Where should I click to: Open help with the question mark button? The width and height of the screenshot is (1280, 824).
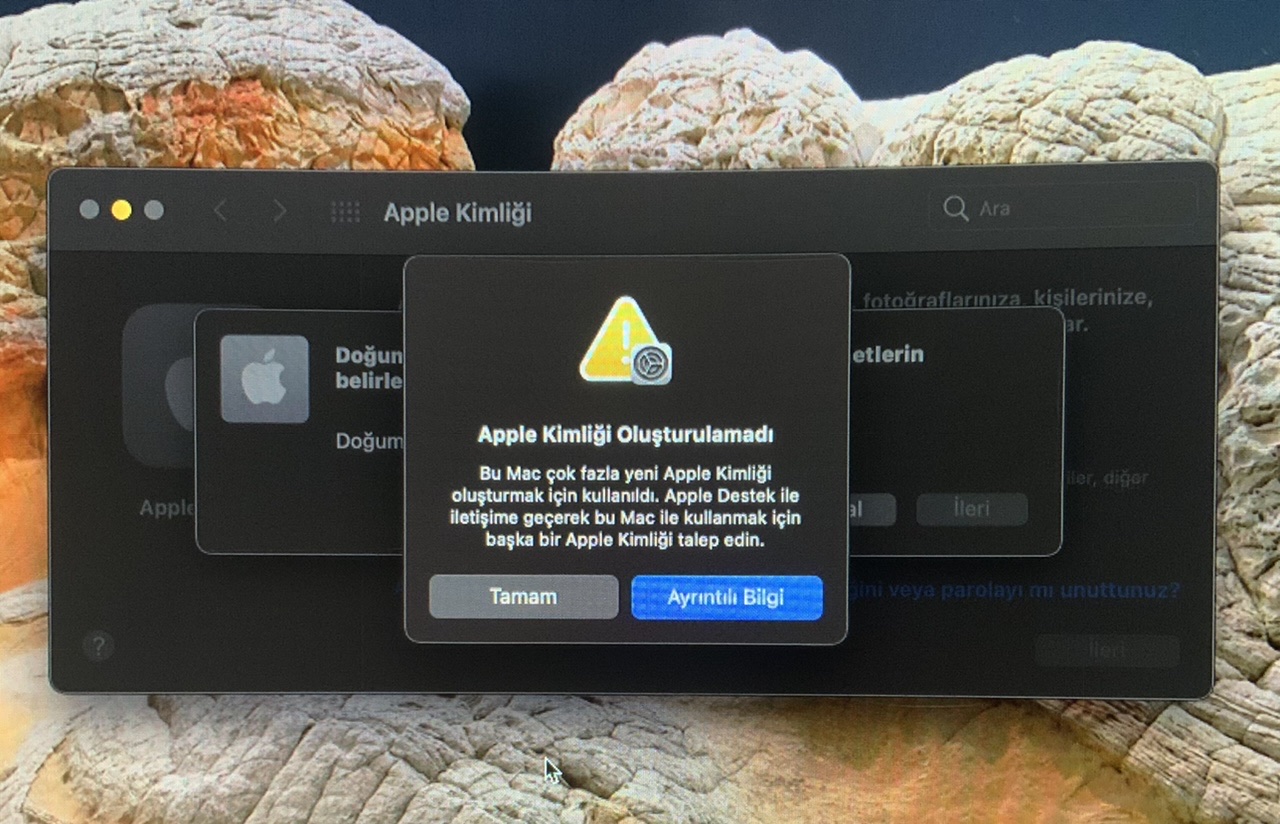pos(98,646)
